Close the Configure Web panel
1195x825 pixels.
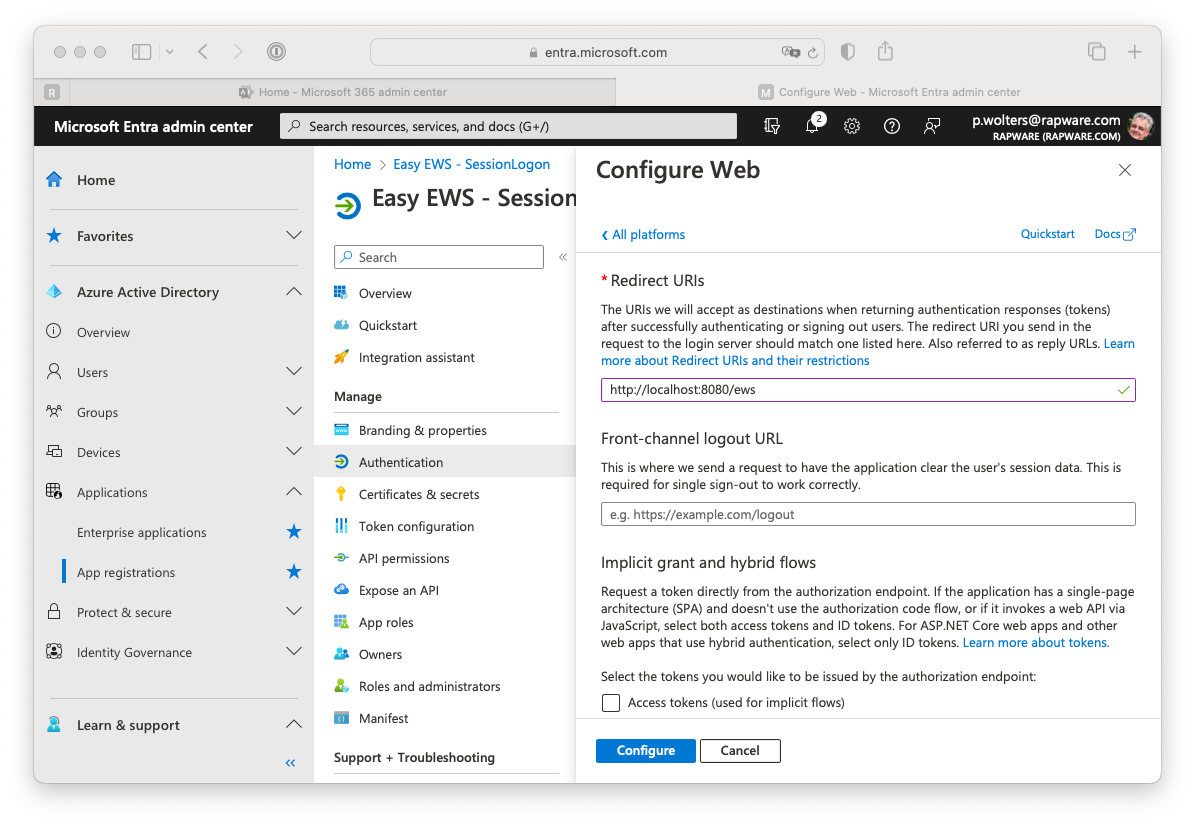[1125, 170]
